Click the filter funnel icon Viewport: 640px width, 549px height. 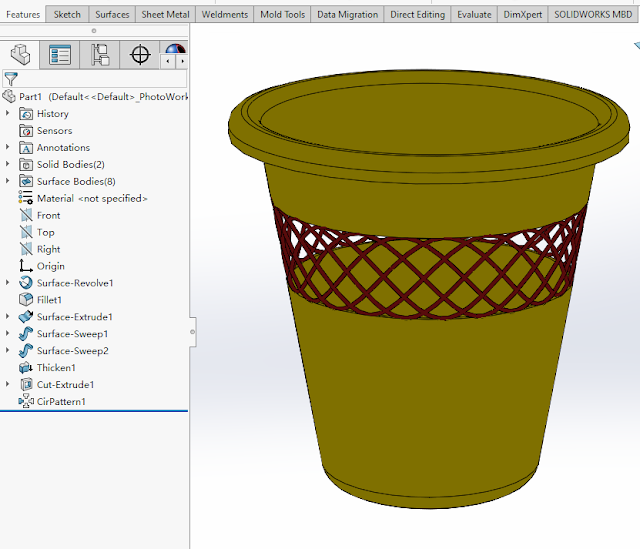point(11,78)
